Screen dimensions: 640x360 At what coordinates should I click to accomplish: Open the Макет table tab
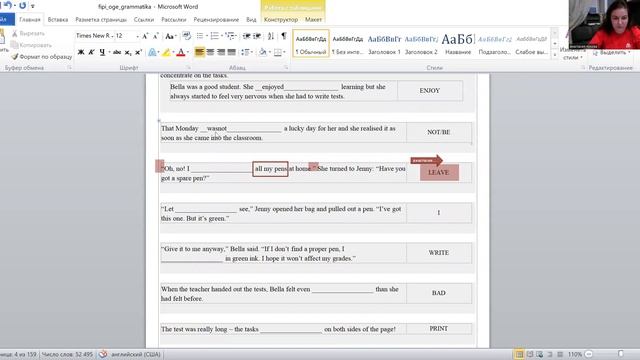313,20
